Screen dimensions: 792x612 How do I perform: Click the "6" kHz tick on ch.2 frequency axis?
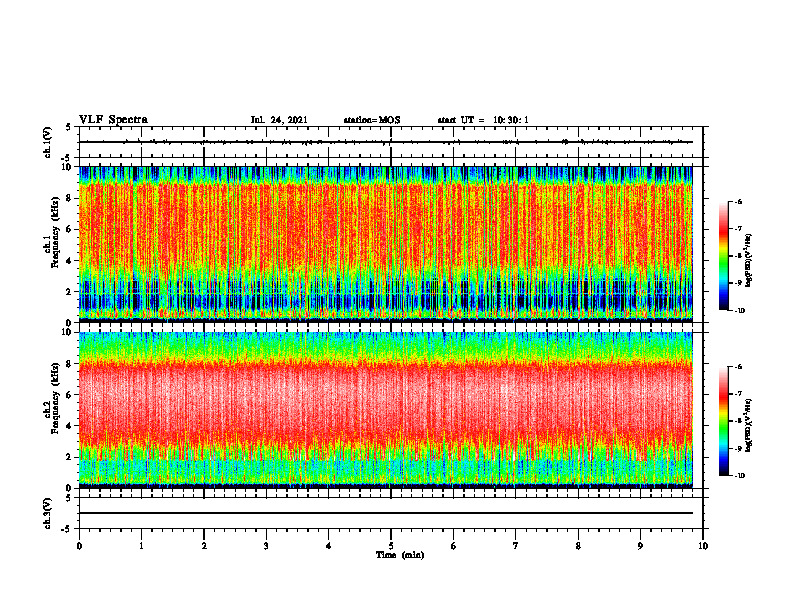click(x=70, y=395)
